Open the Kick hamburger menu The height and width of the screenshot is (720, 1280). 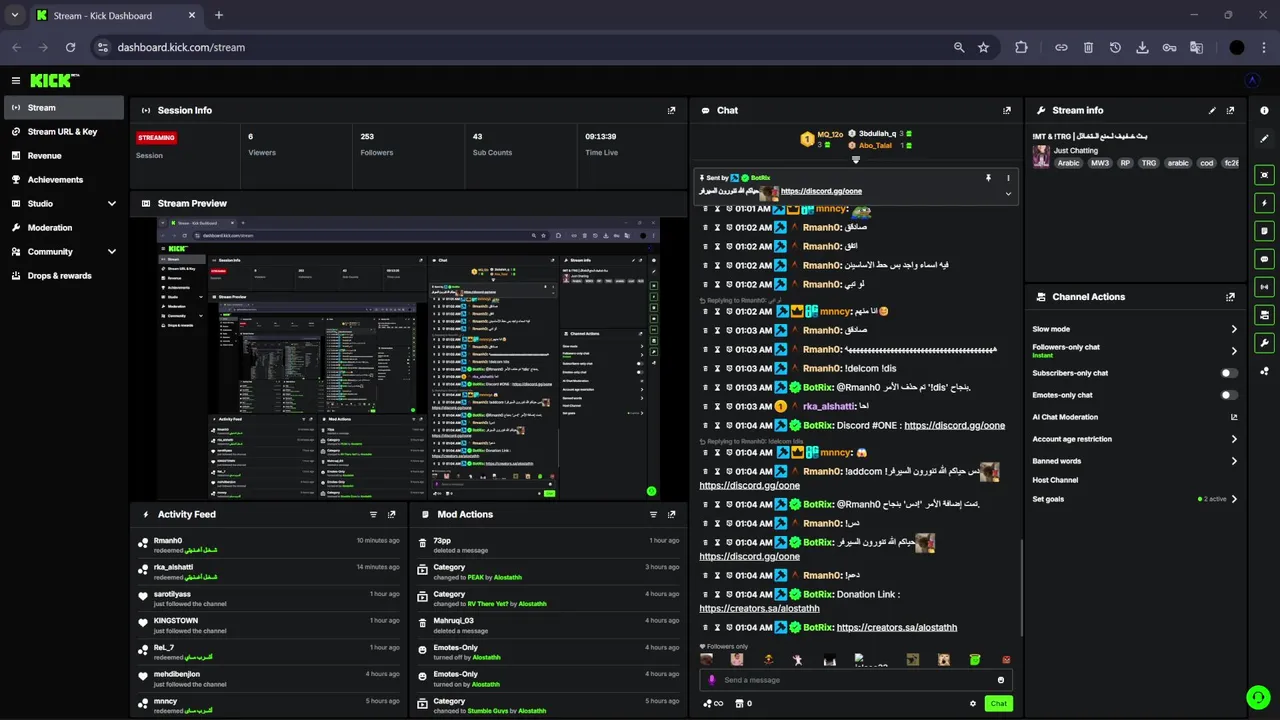[16, 80]
